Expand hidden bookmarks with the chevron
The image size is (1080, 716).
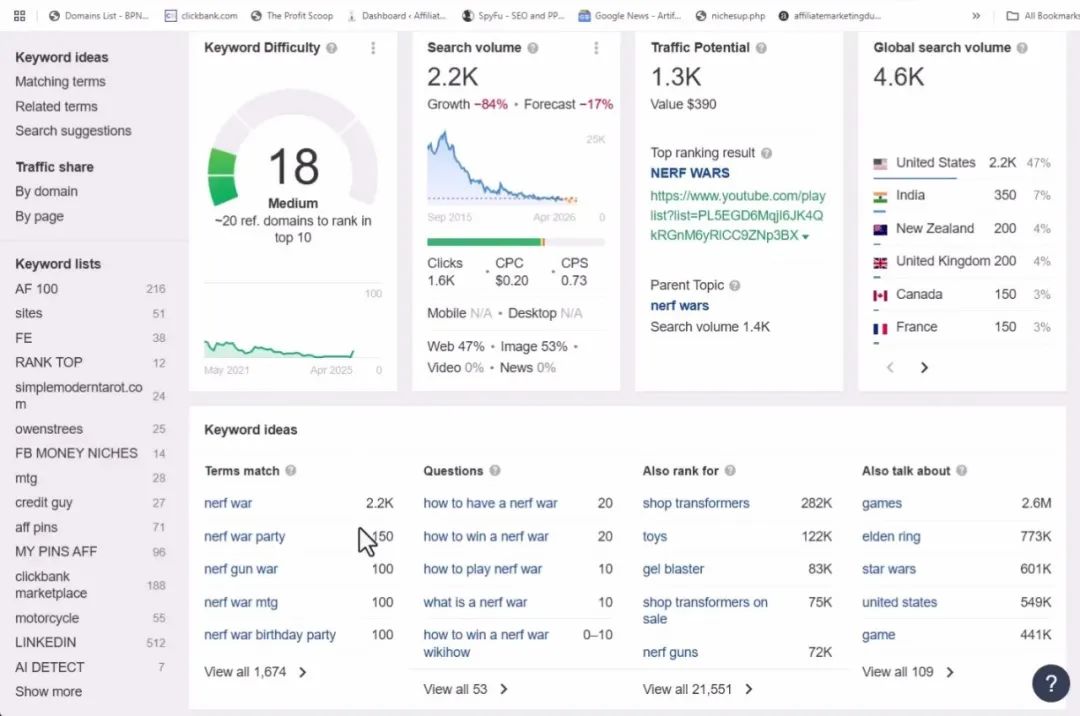tap(976, 16)
